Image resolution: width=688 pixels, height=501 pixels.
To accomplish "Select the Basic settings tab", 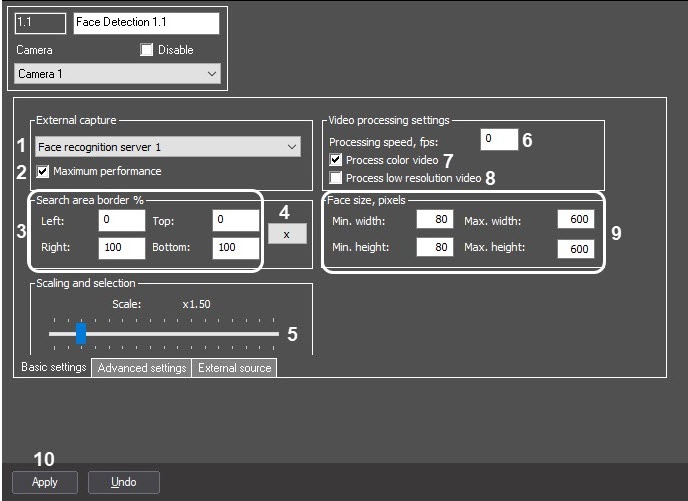I will coord(53,367).
